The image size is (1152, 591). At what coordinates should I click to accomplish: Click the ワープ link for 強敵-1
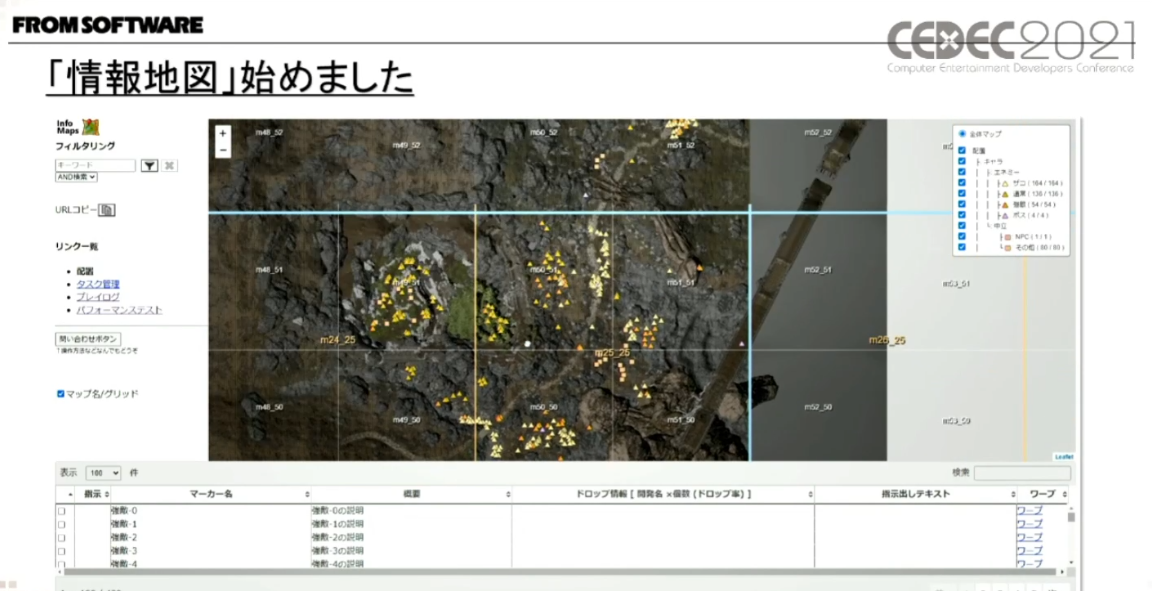(x=1029, y=523)
